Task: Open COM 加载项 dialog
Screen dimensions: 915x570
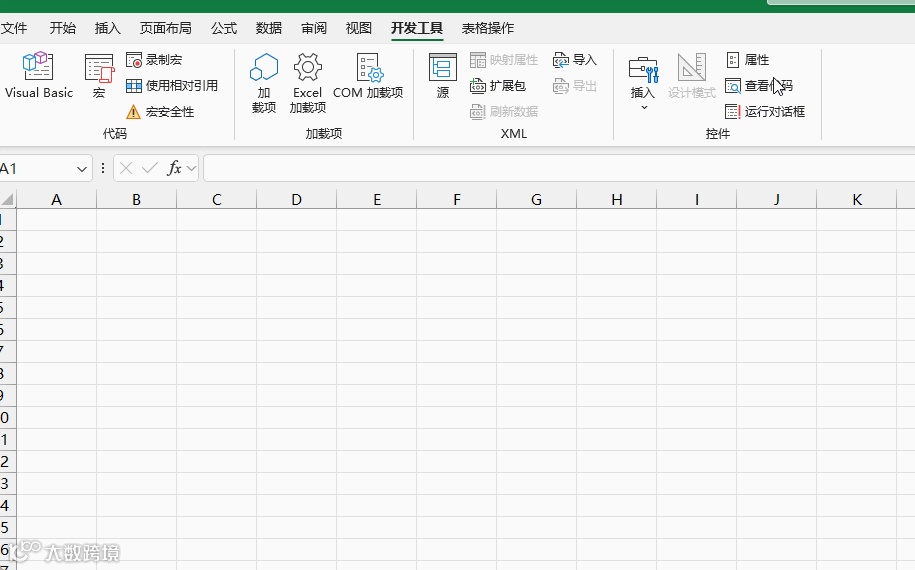Action: (368, 76)
